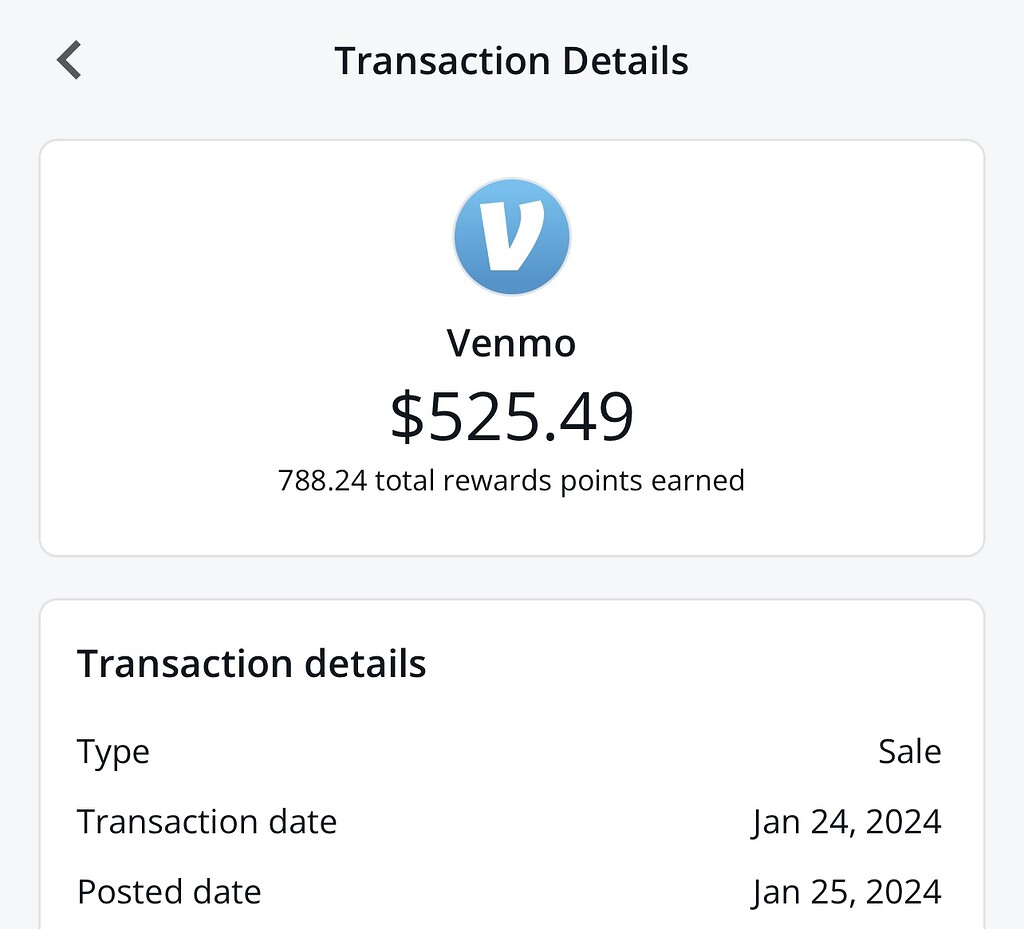Click the Transaction date row
The width and height of the screenshot is (1024, 929).
pyautogui.click(x=207, y=821)
